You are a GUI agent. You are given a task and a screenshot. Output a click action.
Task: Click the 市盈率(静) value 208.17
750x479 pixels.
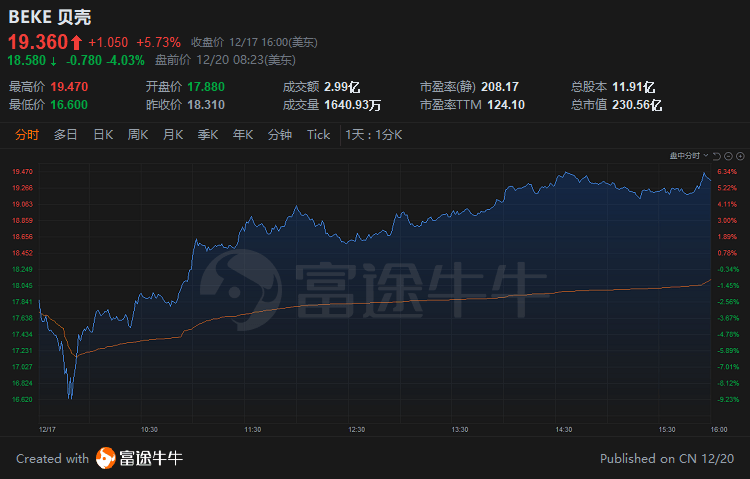[500, 87]
